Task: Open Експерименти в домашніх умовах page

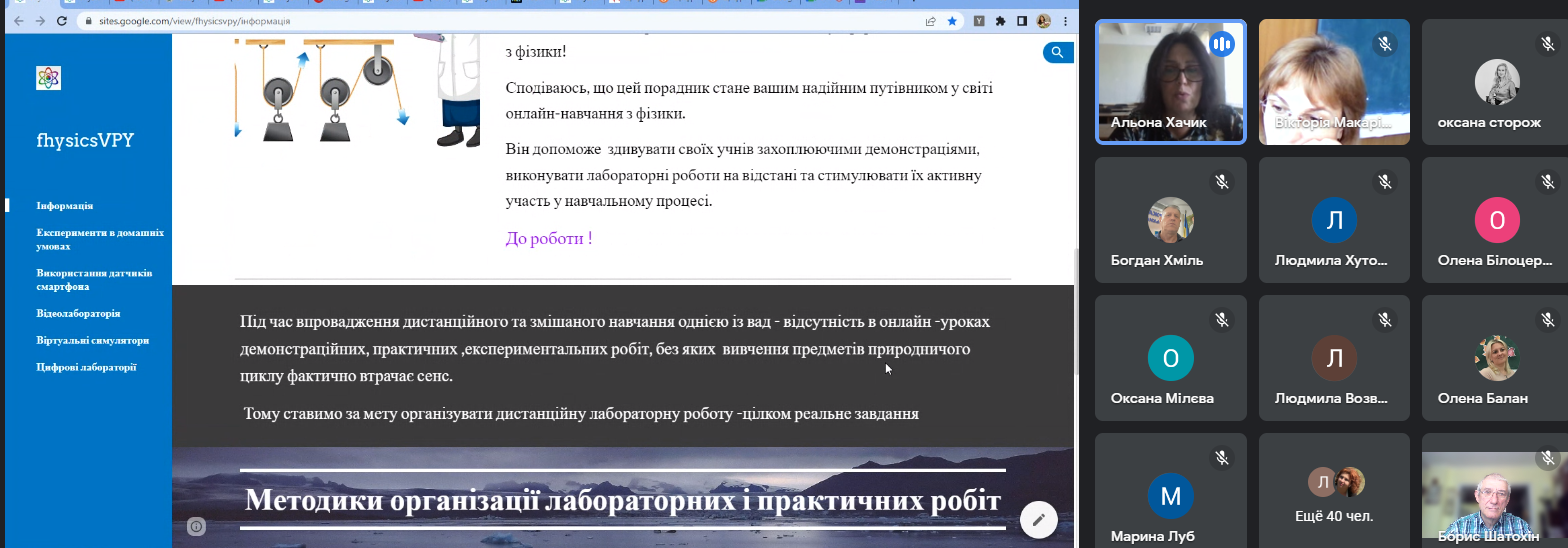Action: [99, 238]
